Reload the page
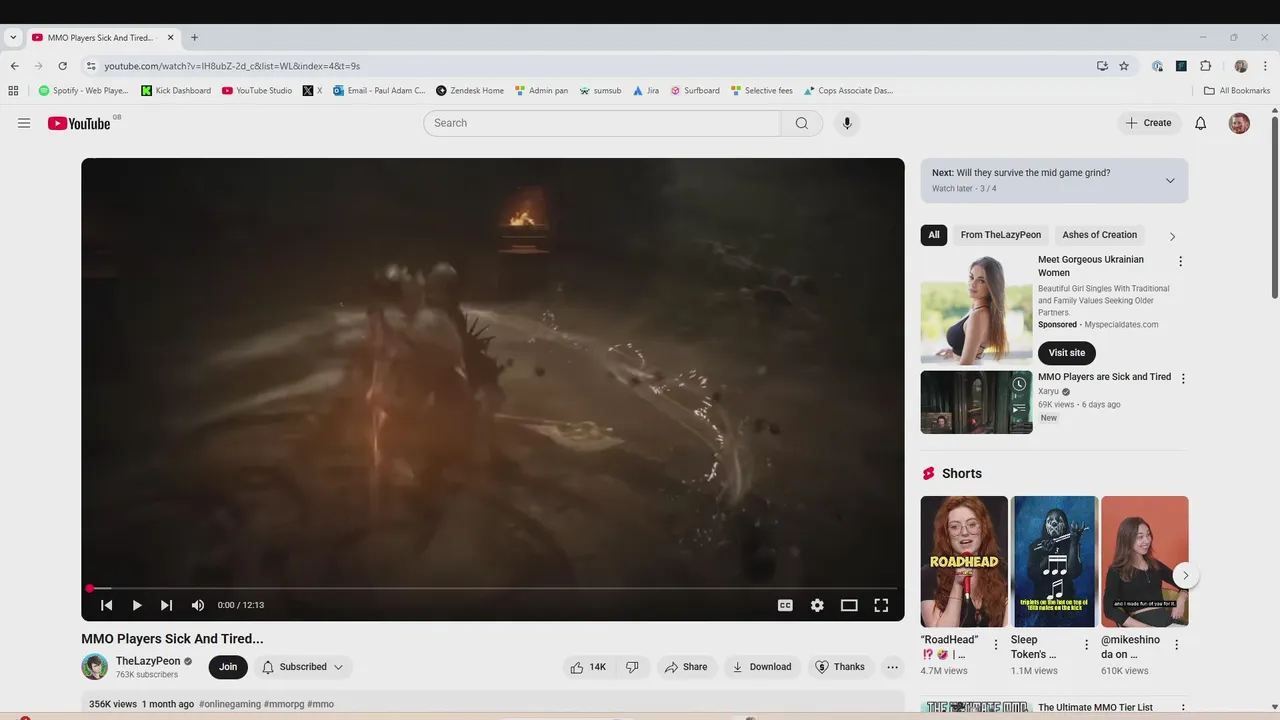Screen dimensions: 1280x720 click(62, 66)
